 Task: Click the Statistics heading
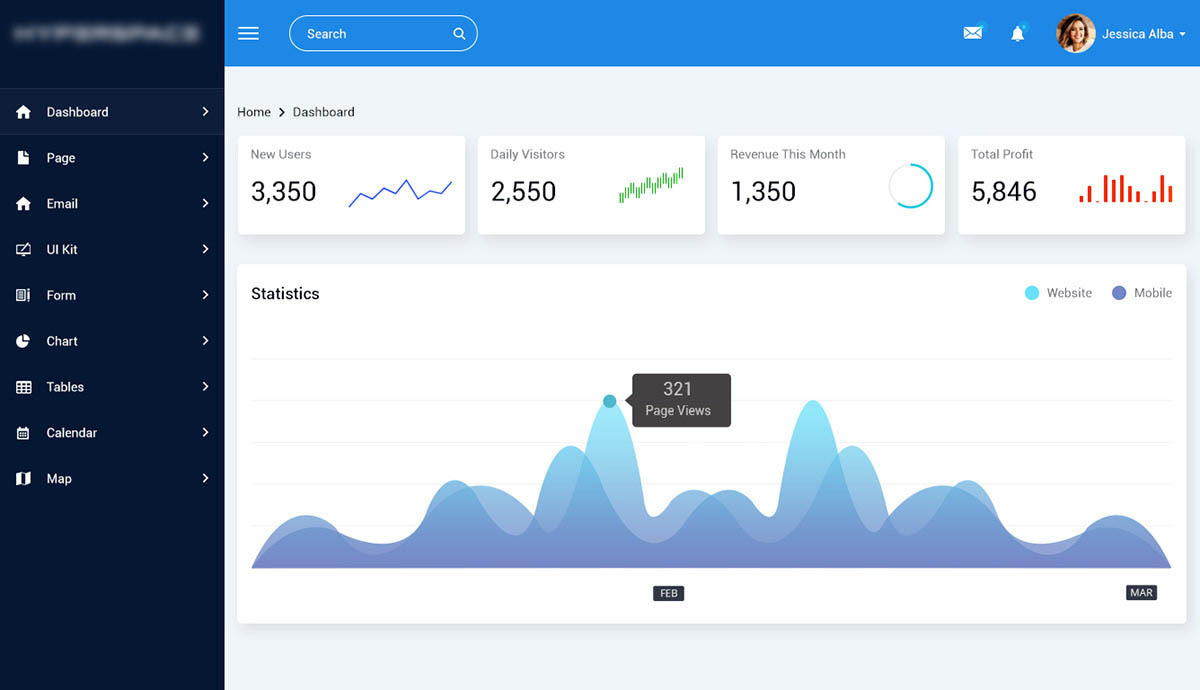pos(285,293)
